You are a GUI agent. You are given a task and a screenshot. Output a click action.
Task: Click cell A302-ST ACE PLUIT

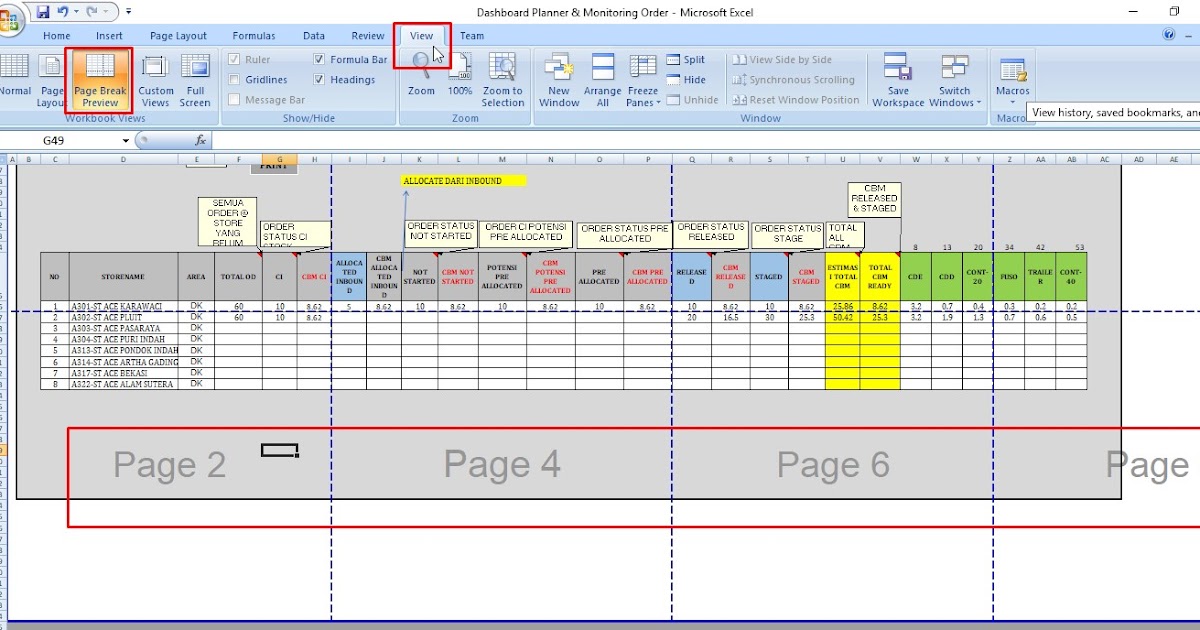tap(124, 317)
